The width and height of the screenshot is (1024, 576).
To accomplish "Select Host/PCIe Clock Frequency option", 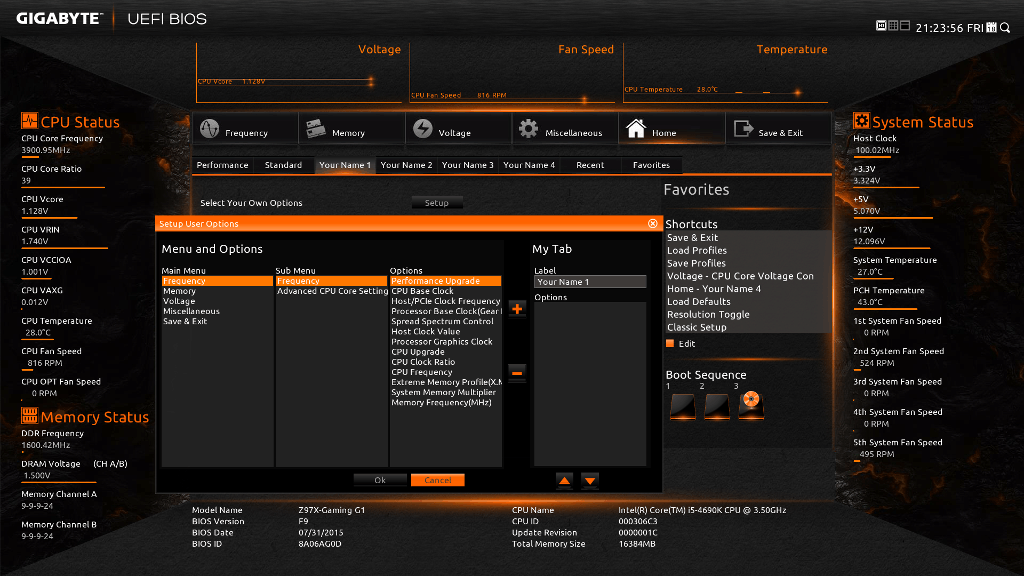I will tap(445, 301).
